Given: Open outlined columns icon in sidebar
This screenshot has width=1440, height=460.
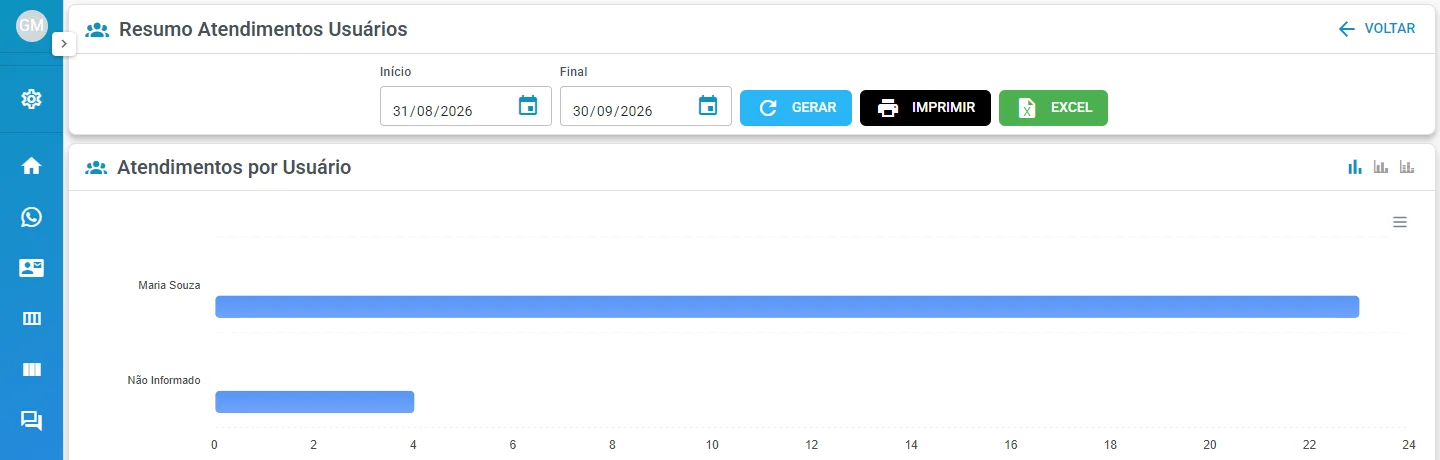Looking at the screenshot, I should 31,319.
